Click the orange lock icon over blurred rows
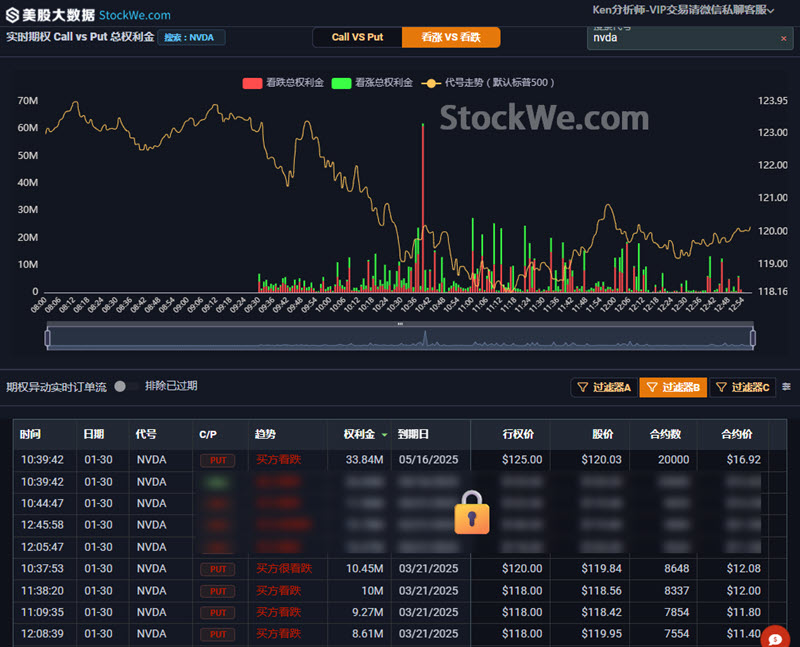 pyautogui.click(x=472, y=512)
